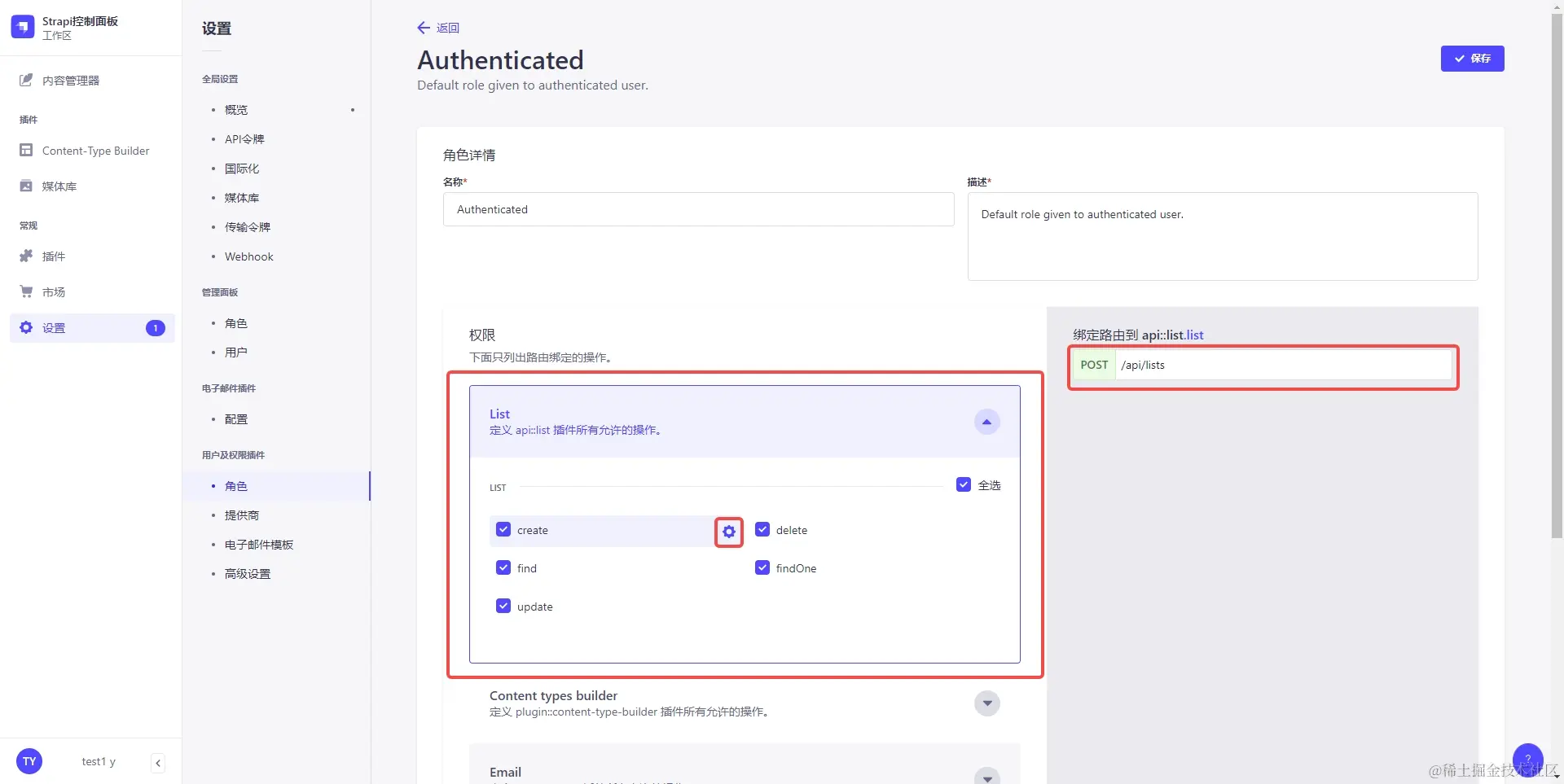Open 提供商 settings
The image size is (1564, 784).
242,515
